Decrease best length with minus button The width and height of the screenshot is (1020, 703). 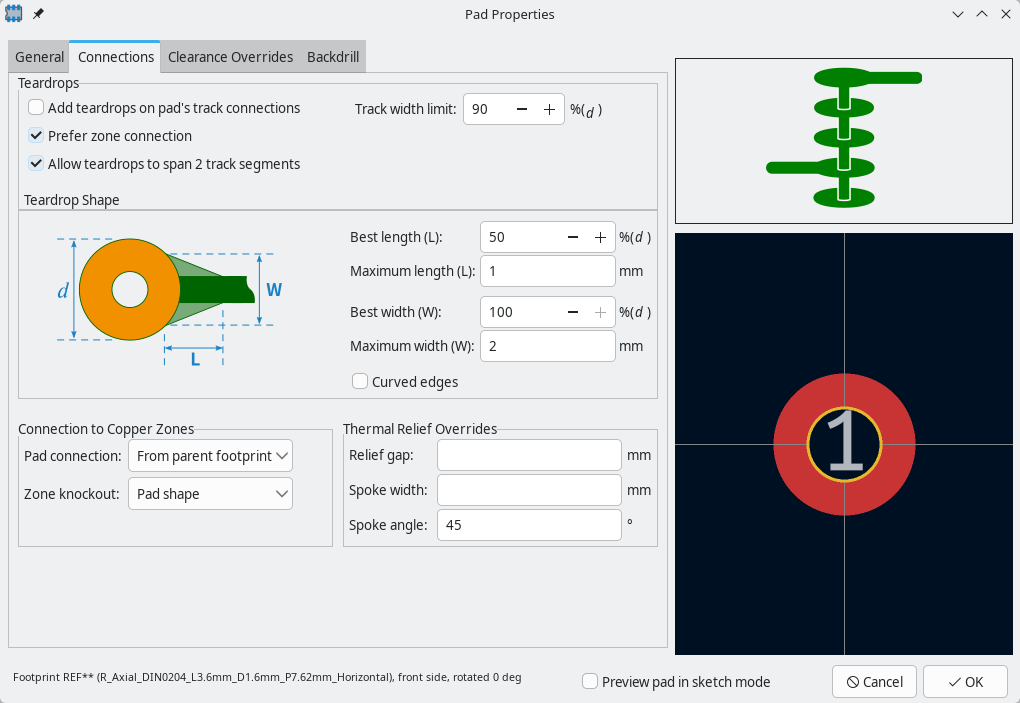click(573, 237)
